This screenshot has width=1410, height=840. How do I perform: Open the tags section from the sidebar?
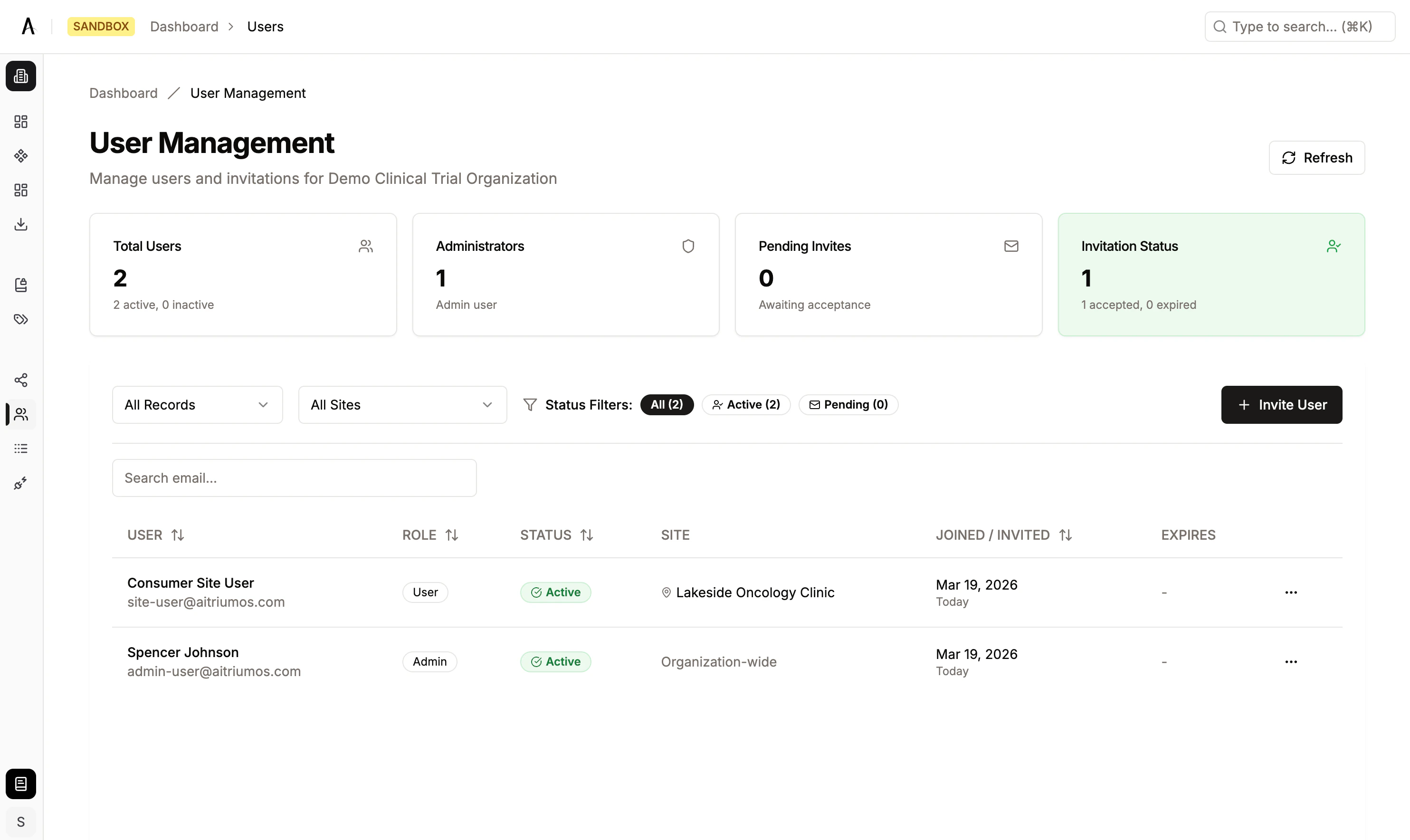pos(21,319)
